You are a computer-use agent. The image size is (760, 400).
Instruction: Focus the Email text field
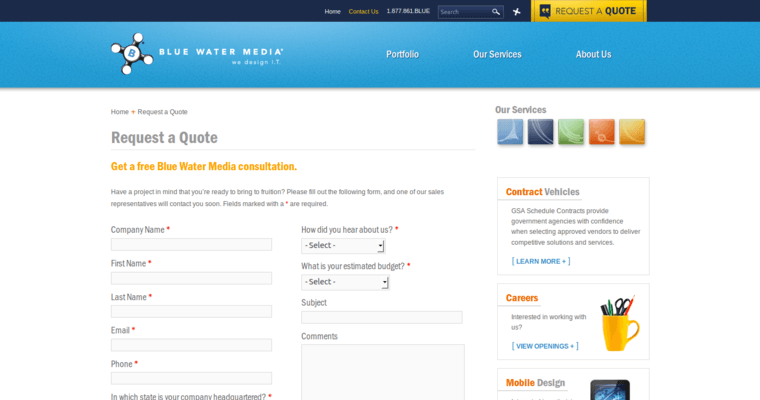[191, 345]
